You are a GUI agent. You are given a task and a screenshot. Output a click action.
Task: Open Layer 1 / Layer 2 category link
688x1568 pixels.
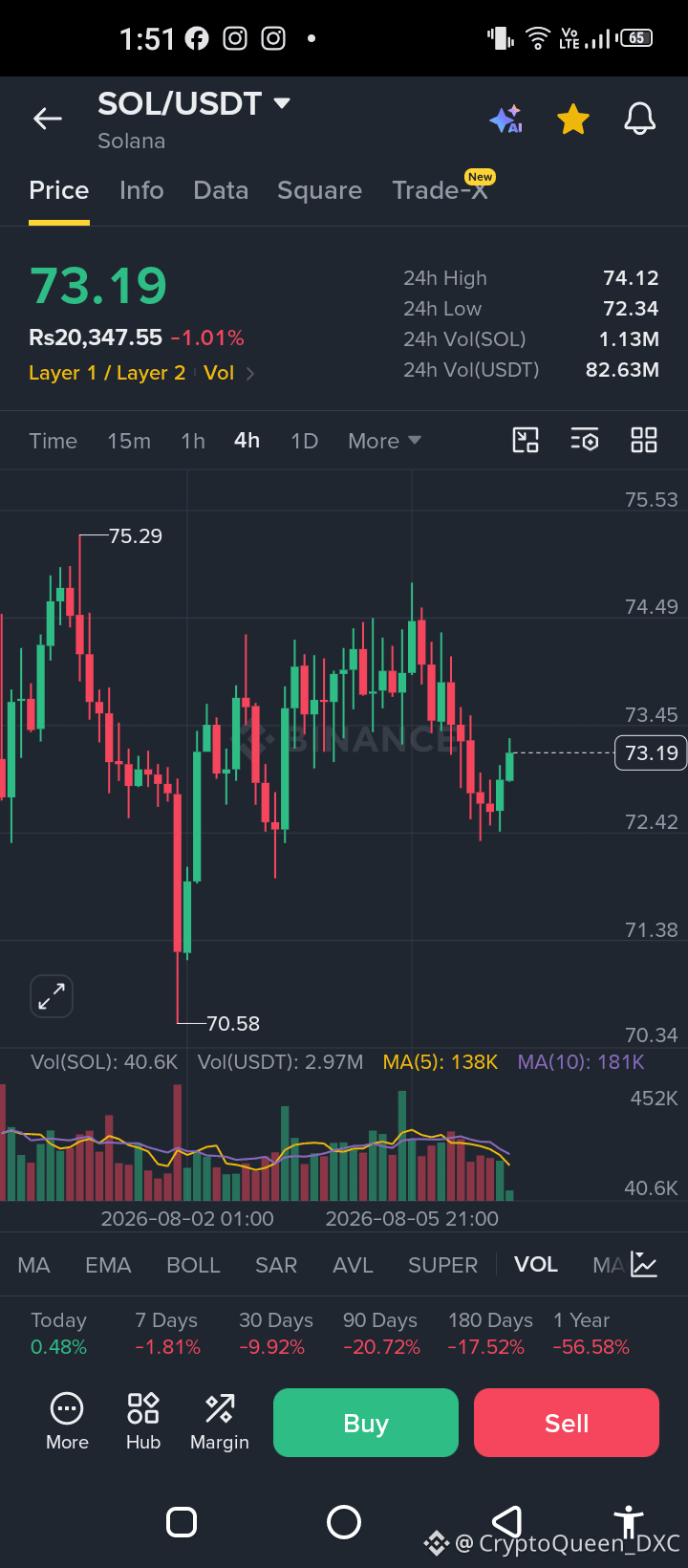(x=107, y=373)
